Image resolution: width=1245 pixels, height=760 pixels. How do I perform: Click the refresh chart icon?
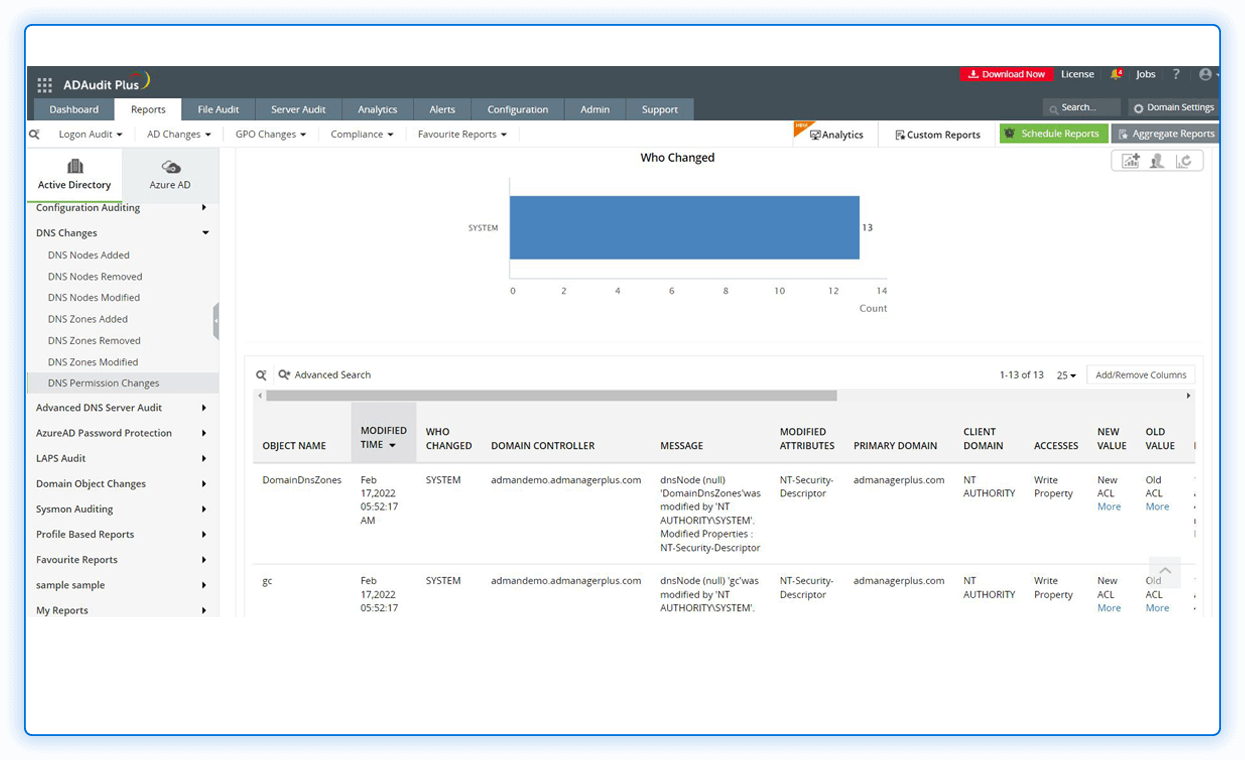coord(1184,160)
